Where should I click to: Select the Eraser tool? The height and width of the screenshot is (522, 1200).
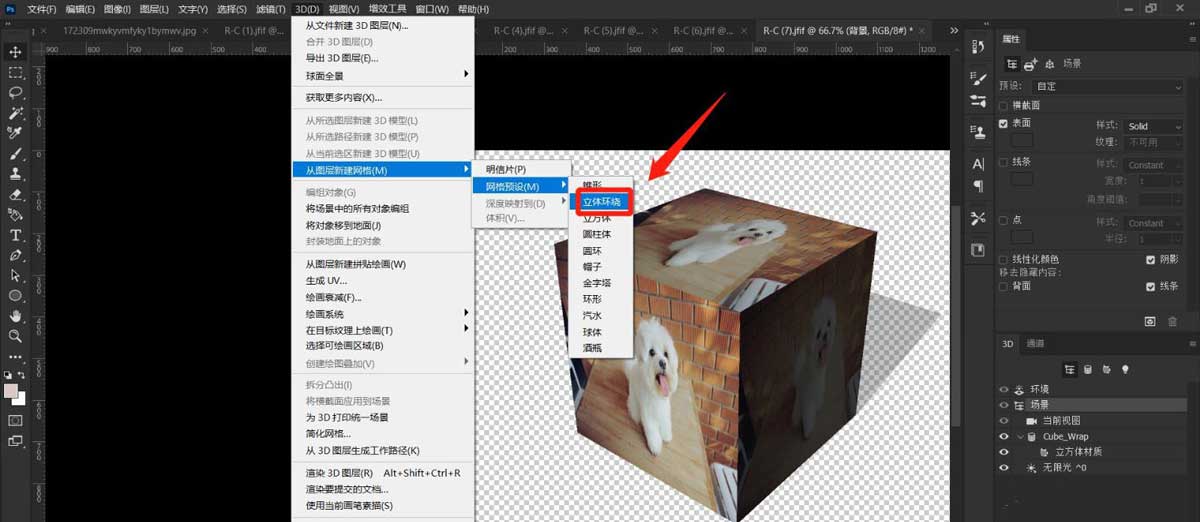click(16, 195)
